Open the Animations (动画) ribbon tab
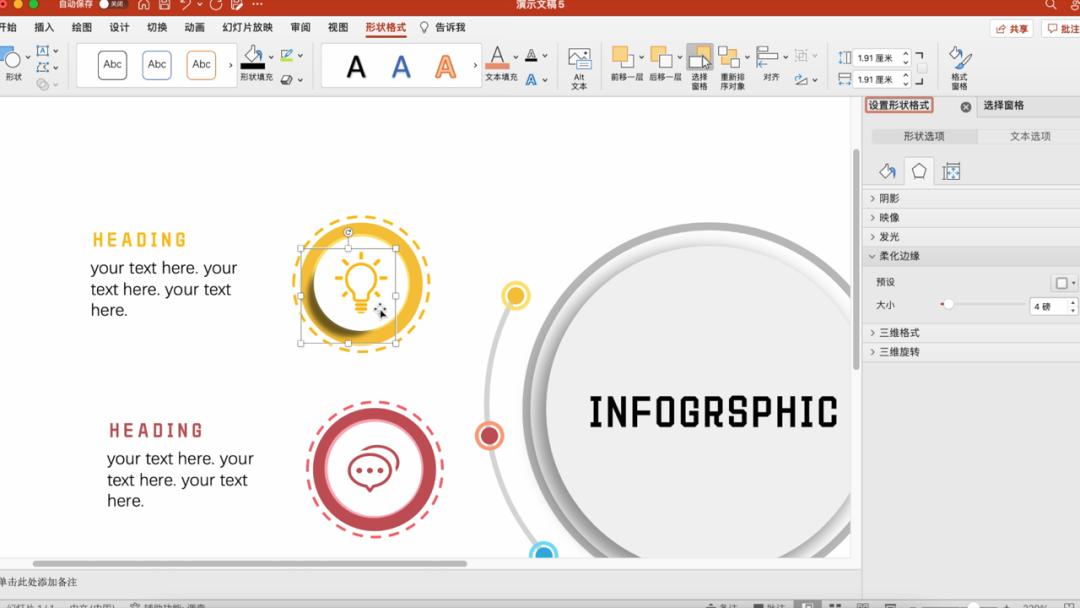The image size is (1080, 608). coord(194,28)
